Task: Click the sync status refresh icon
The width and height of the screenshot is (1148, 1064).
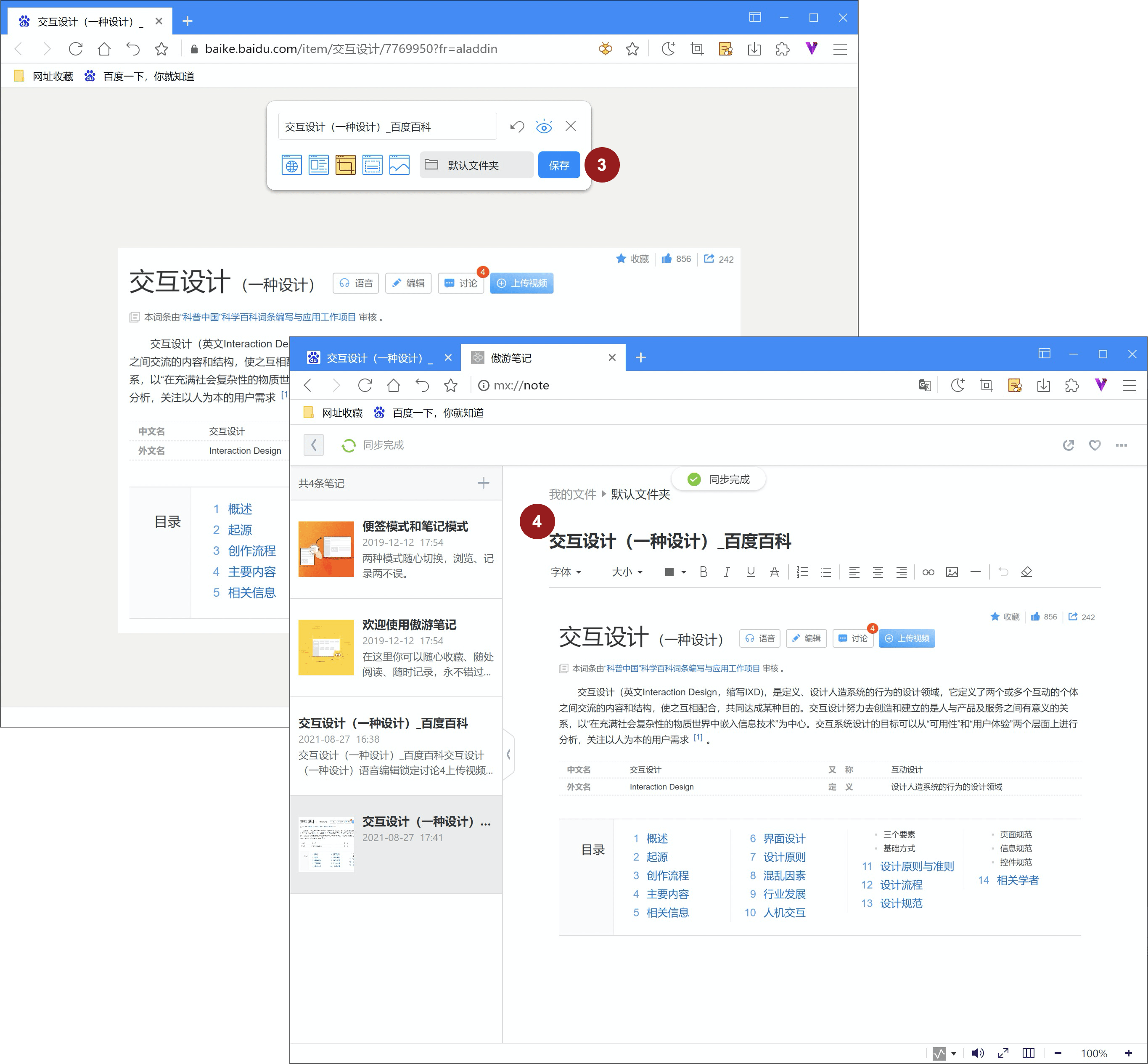Action: click(x=348, y=446)
